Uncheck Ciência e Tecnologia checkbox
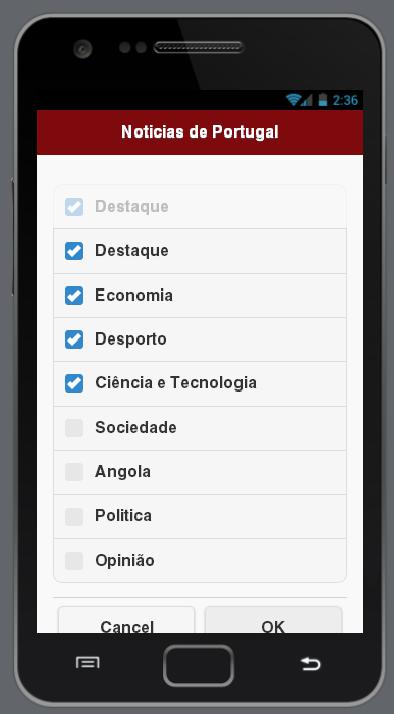Image resolution: width=394 pixels, height=714 pixels. [74, 383]
